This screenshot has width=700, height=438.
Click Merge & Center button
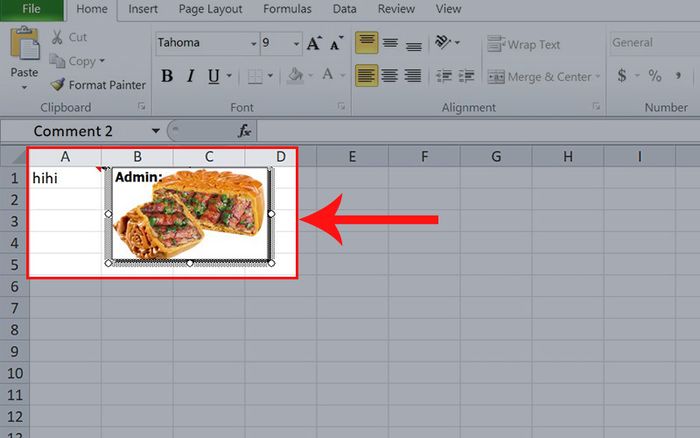539,77
